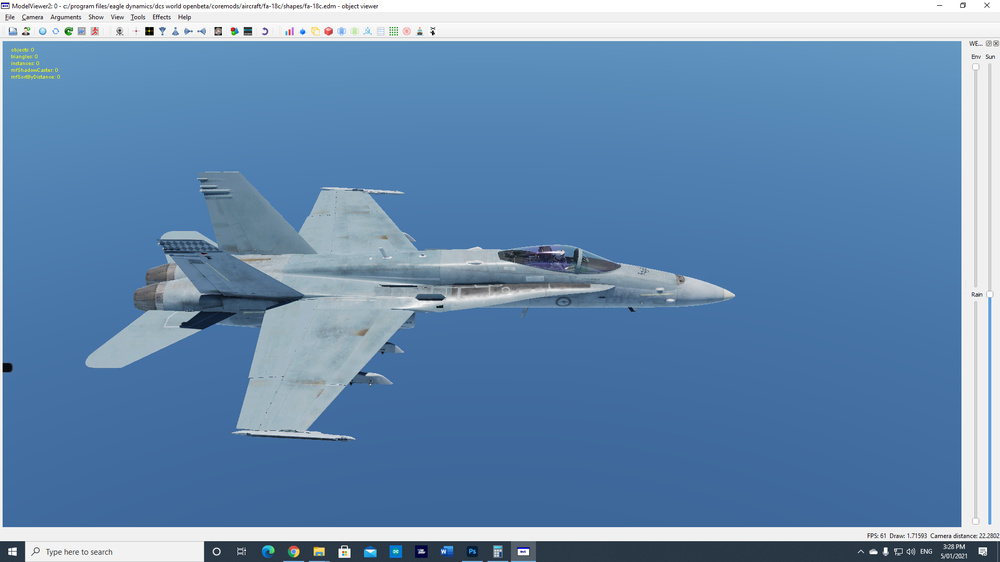The height and width of the screenshot is (562, 1000).
Task: Click the blue save/open file toolbar icon
Action: click(13, 31)
